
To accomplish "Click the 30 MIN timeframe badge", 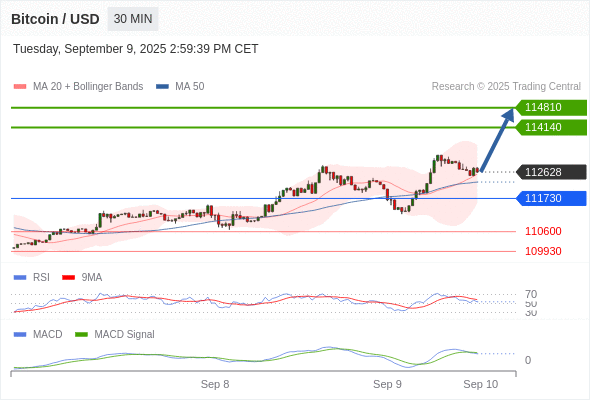I will point(133,19).
